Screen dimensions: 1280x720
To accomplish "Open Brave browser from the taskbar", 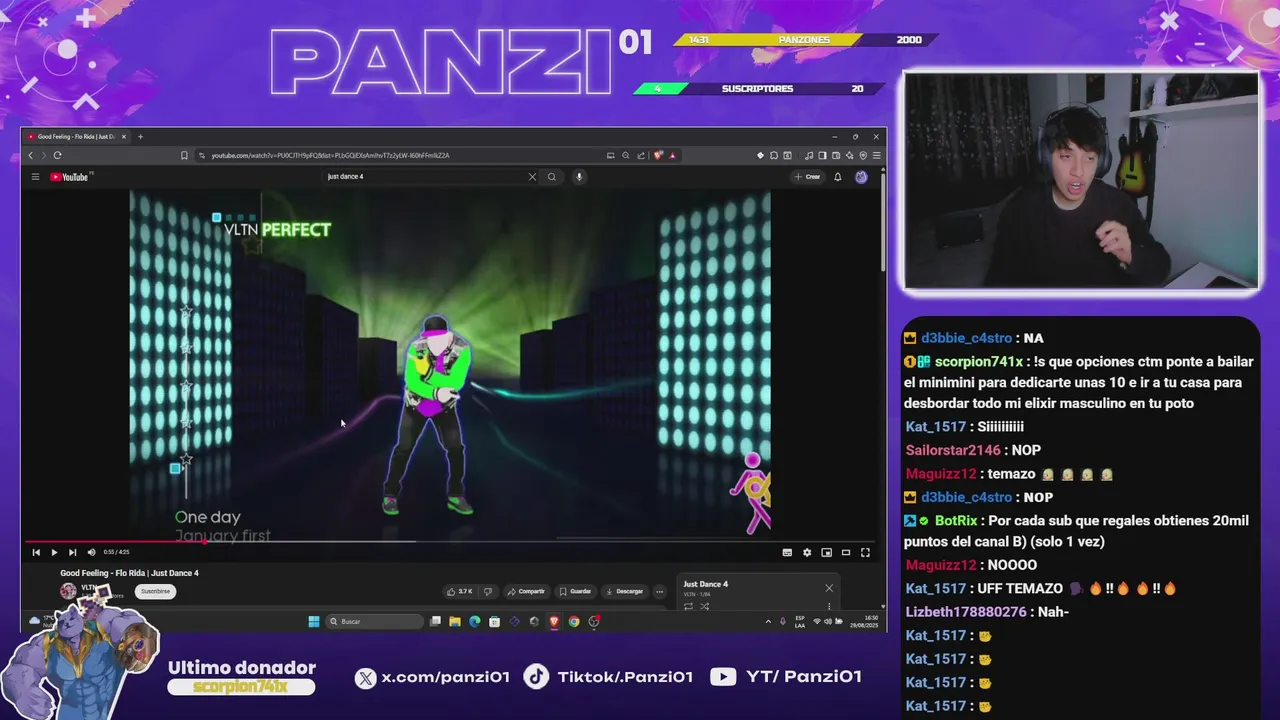I will pos(554,621).
